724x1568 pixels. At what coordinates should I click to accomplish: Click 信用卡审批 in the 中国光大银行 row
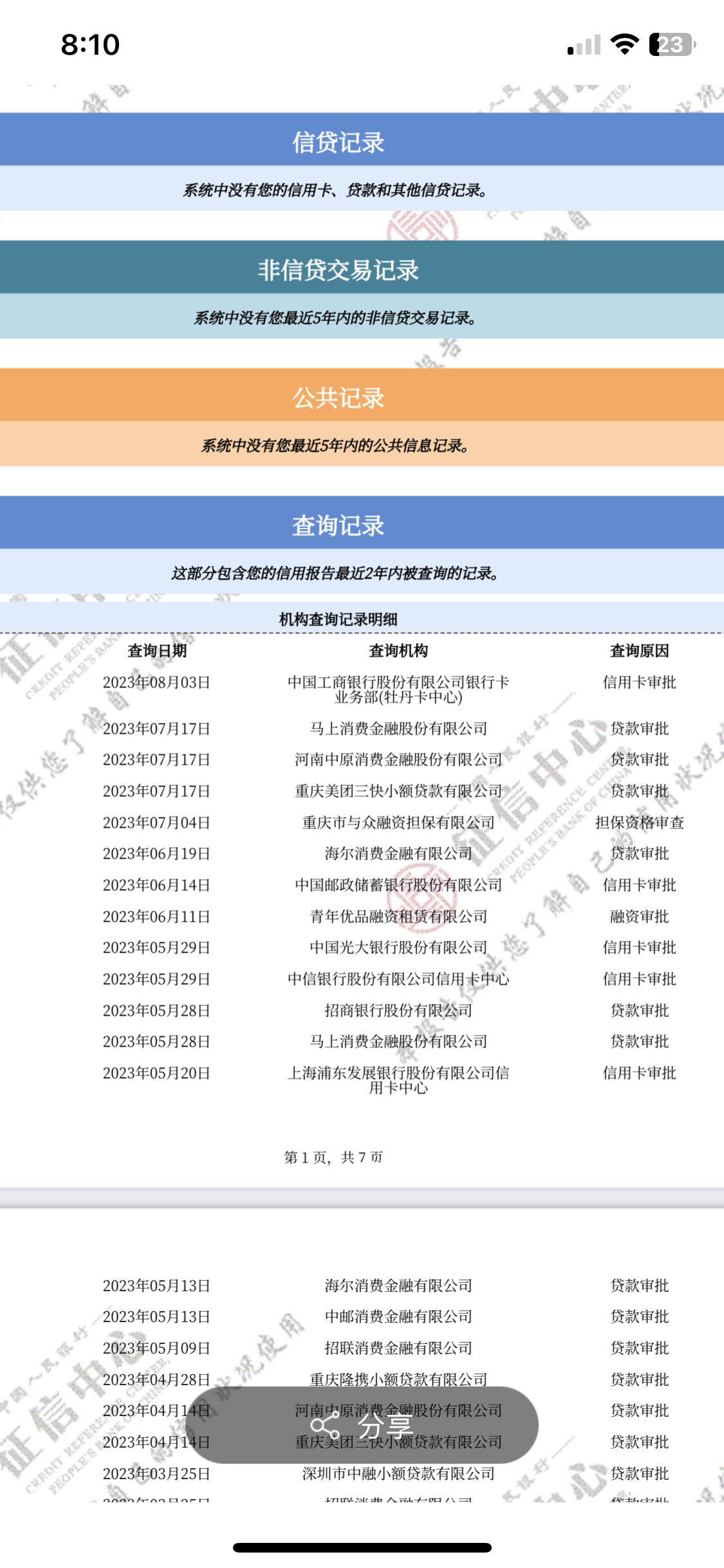pyautogui.click(x=640, y=947)
